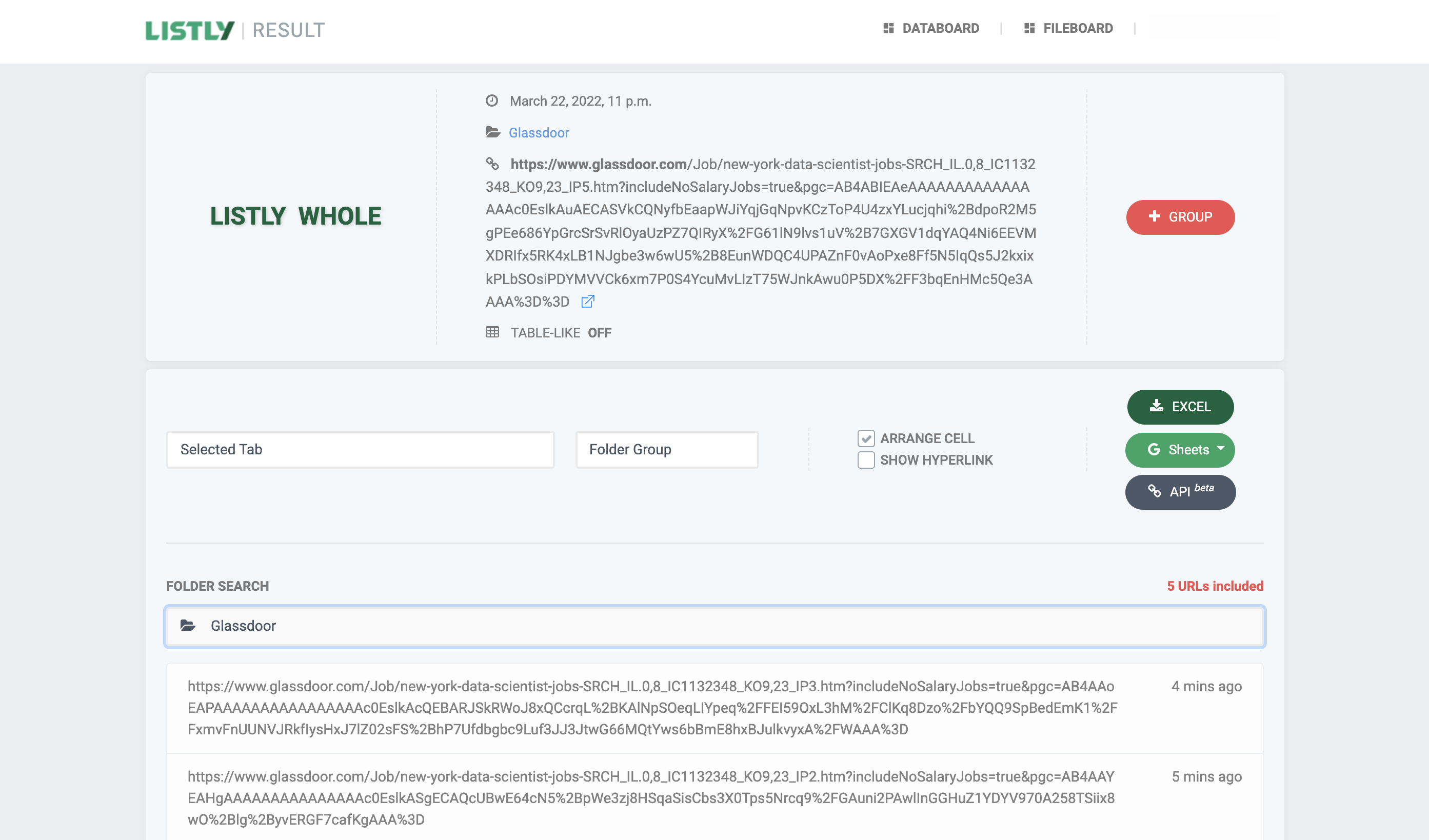This screenshot has height=840, width=1429.
Task: Go to DATABOARD in top navigation
Action: click(940, 28)
